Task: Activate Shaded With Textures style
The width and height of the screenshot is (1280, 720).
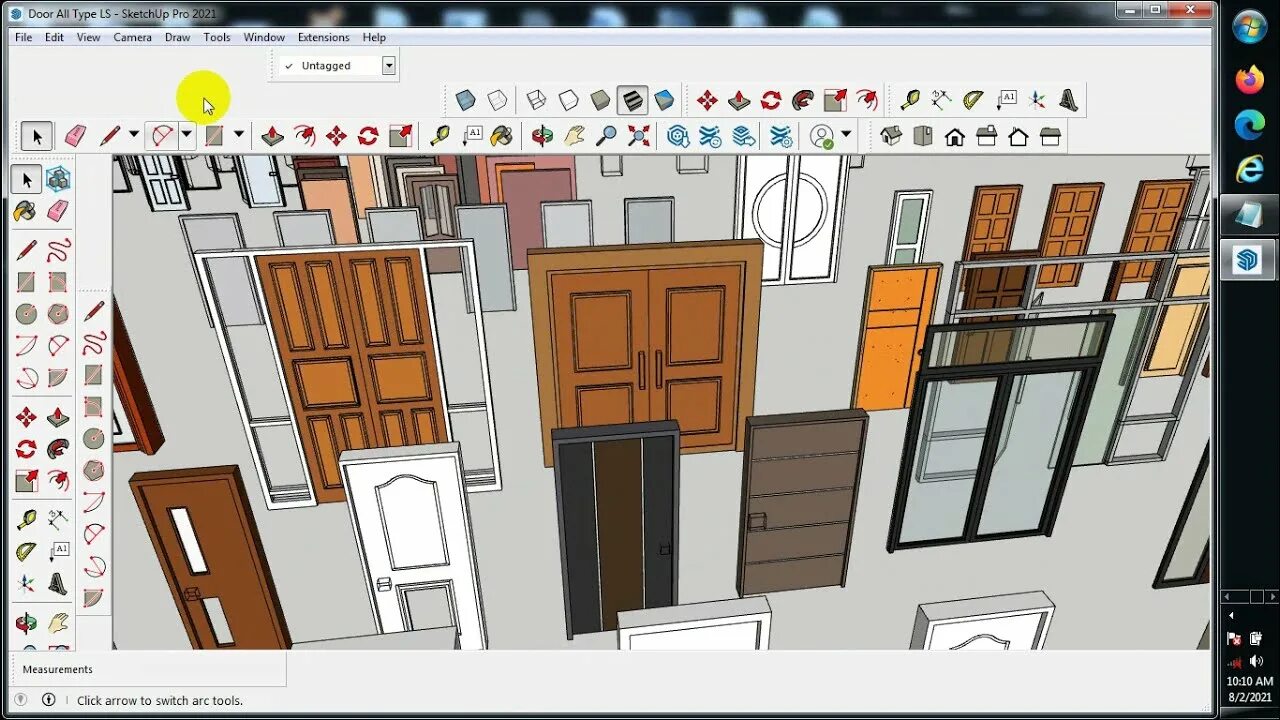Action: coord(630,99)
